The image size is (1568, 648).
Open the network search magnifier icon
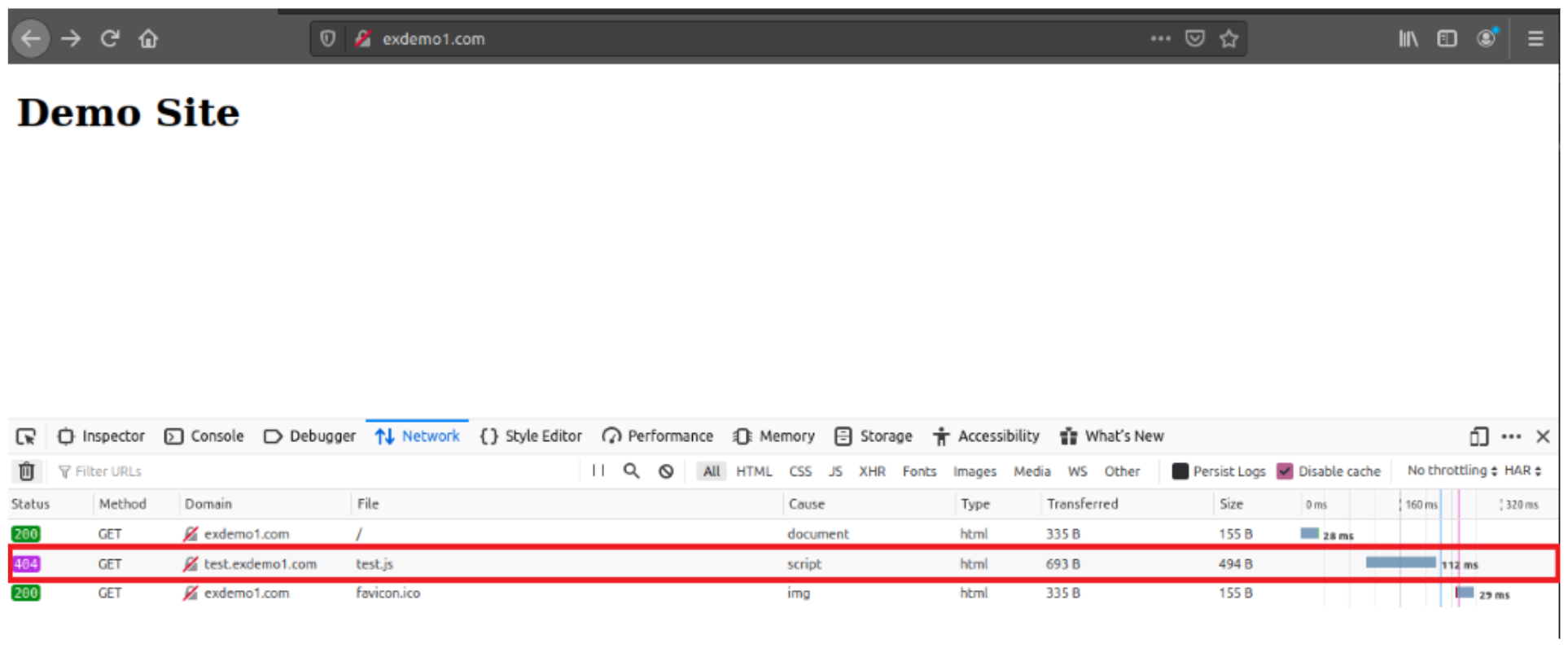(631, 471)
